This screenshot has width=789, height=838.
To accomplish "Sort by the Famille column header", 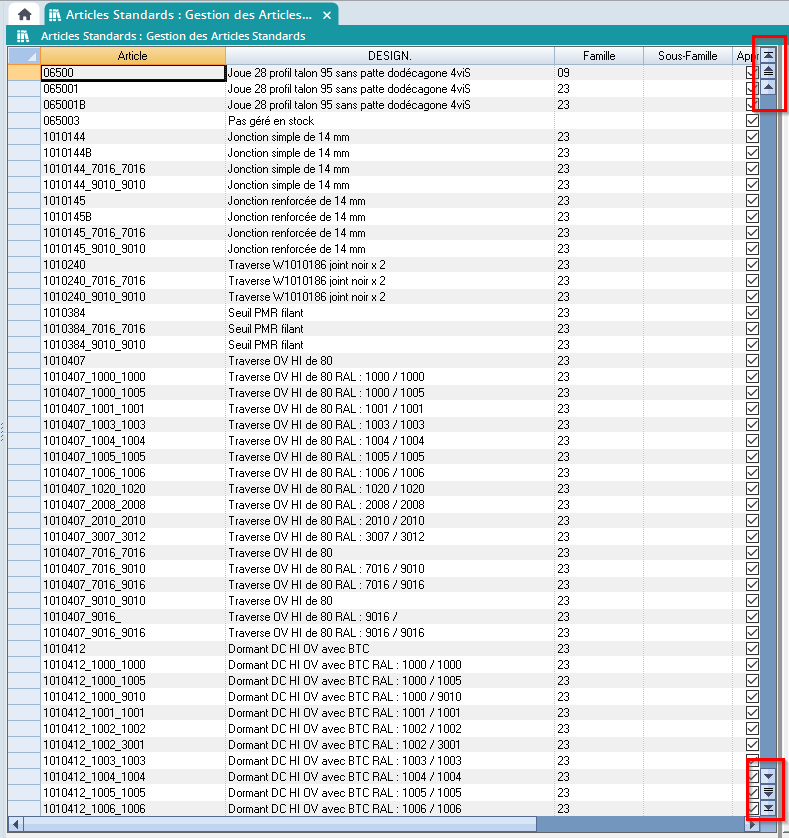I will point(598,56).
